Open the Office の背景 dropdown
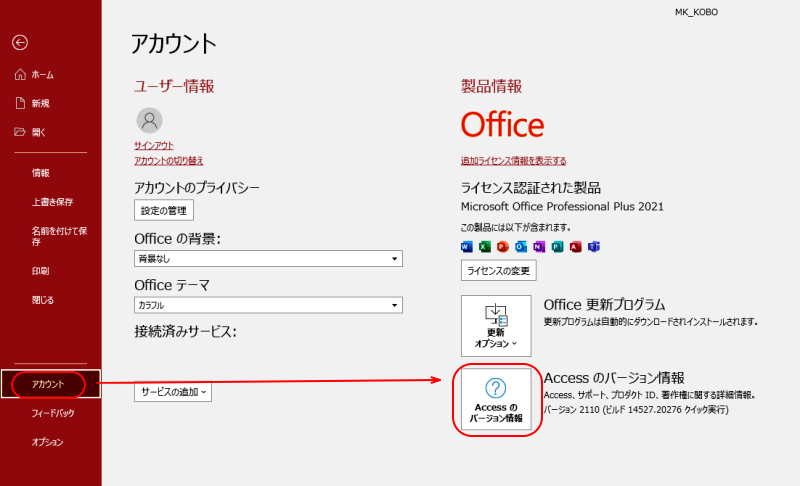This screenshot has height=486, width=800. coord(268,259)
